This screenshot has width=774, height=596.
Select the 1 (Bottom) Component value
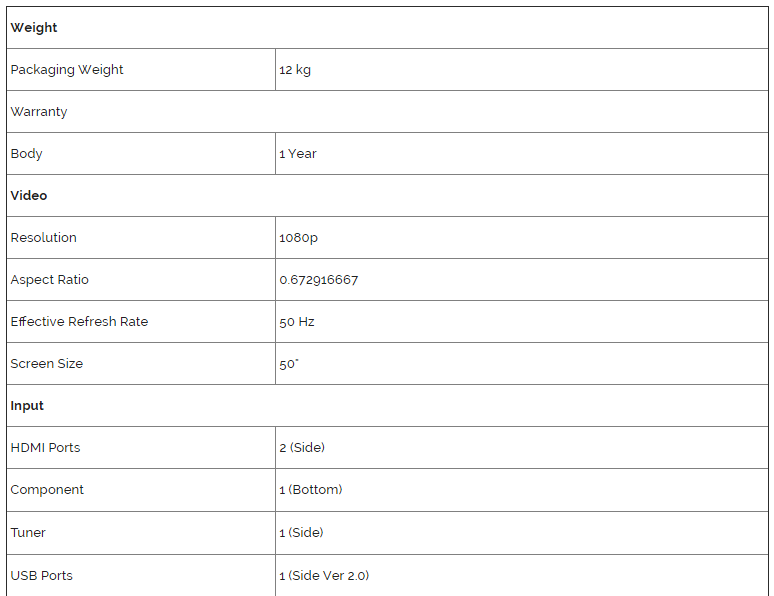(311, 490)
